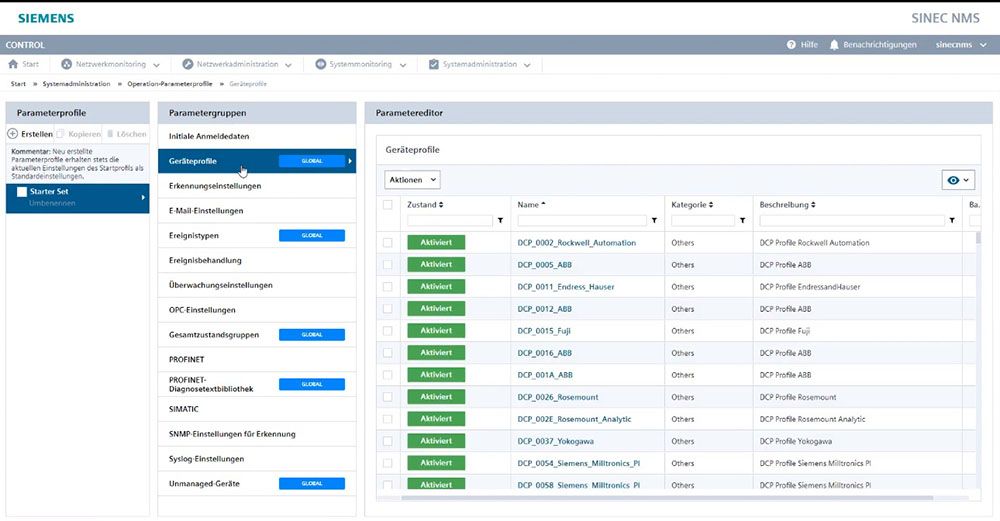Open the Aktionen dropdown

412,180
